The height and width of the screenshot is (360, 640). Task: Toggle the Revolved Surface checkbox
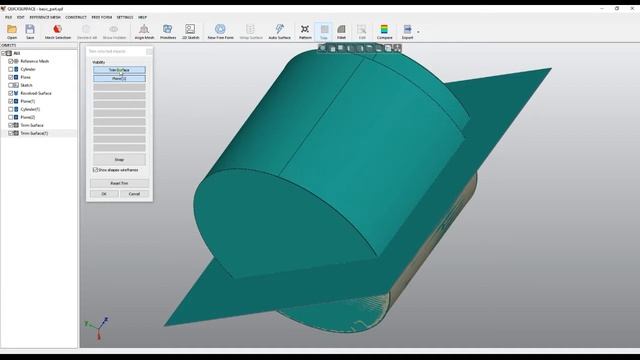11,93
